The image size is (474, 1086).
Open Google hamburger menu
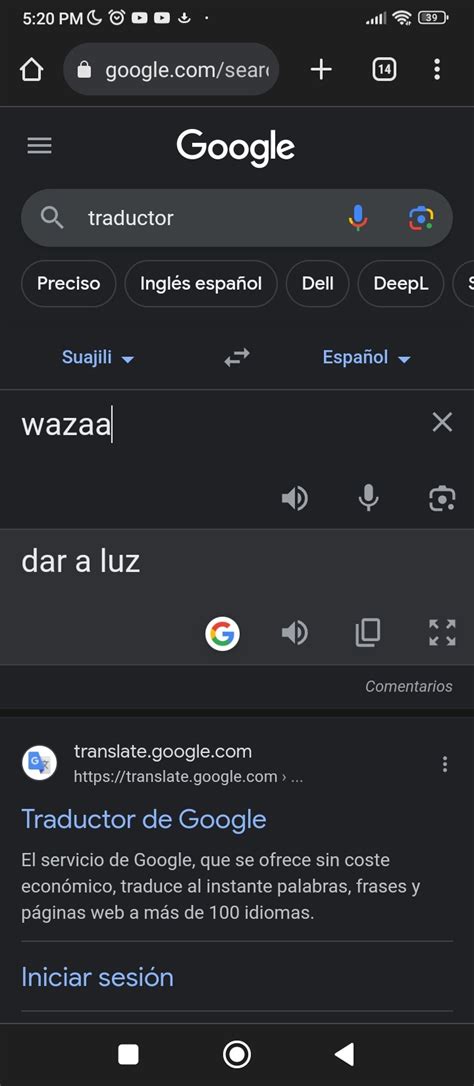(x=40, y=146)
